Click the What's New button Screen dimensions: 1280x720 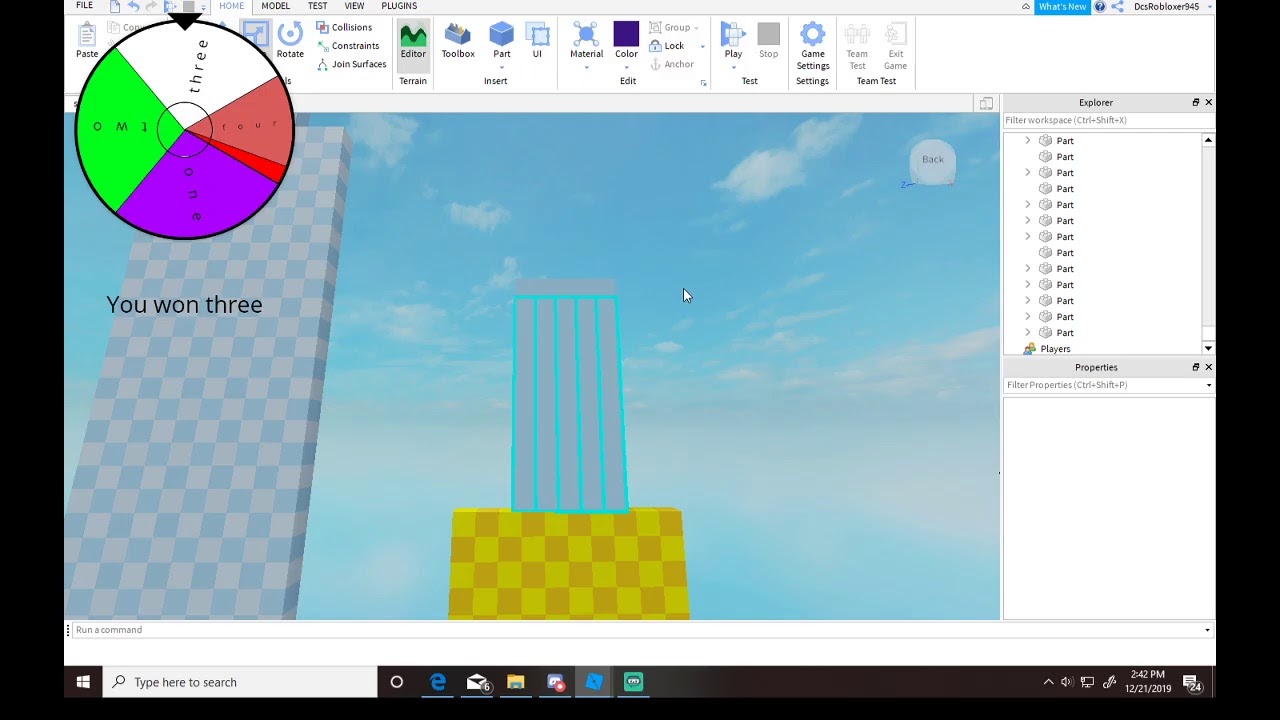tap(1062, 6)
